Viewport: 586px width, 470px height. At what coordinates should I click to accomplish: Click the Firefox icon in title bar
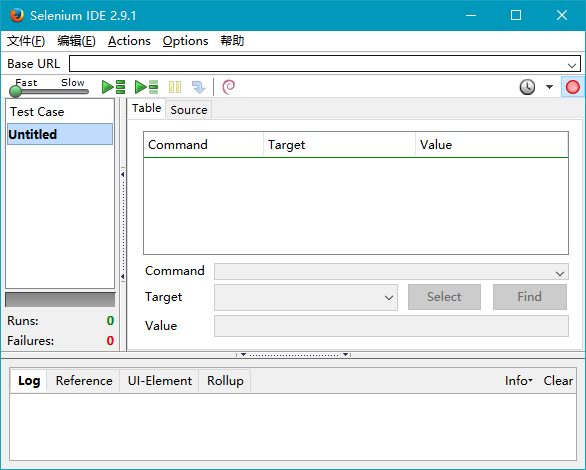pyautogui.click(x=16, y=15)
